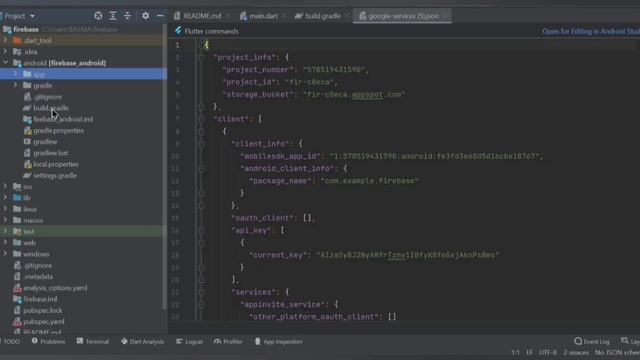Select gradle.properties file

[x=58, y=131]
